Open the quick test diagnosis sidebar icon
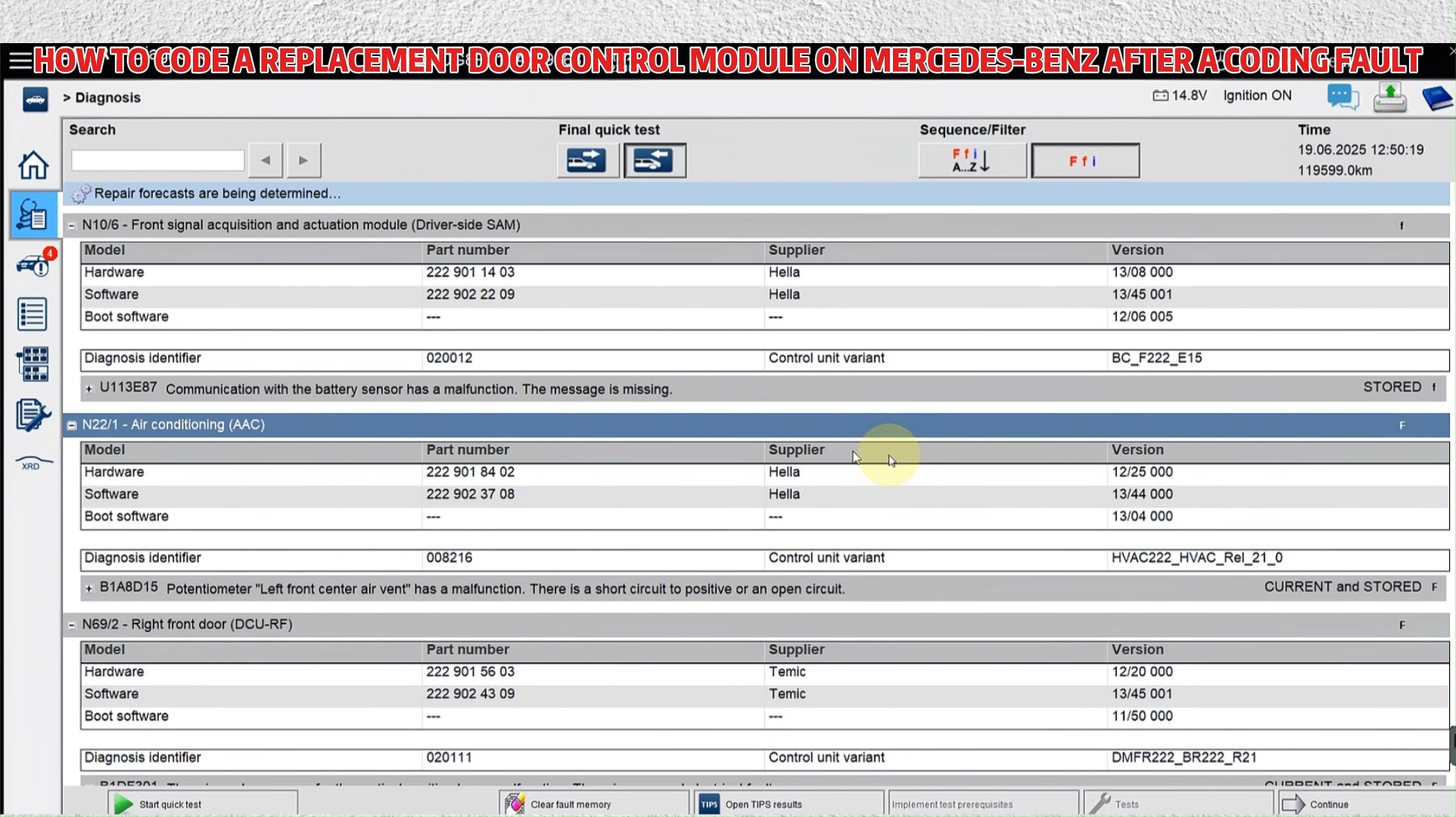The width and height of the screenshot is (1456, 817). pyautogui.click(x=33, y=215)
